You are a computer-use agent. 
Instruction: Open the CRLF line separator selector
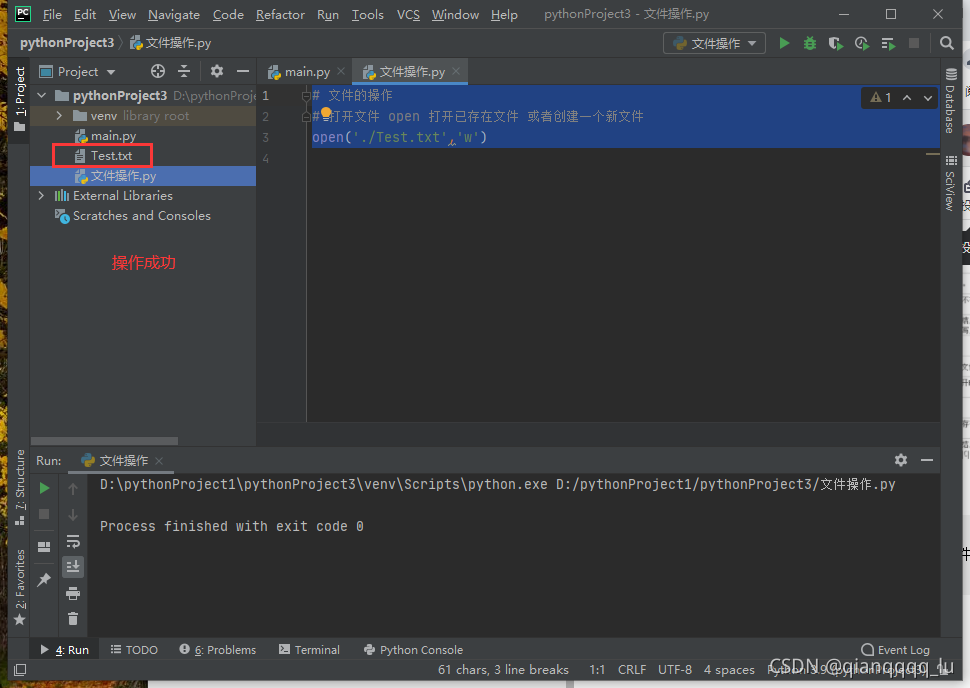pos(632,669)
